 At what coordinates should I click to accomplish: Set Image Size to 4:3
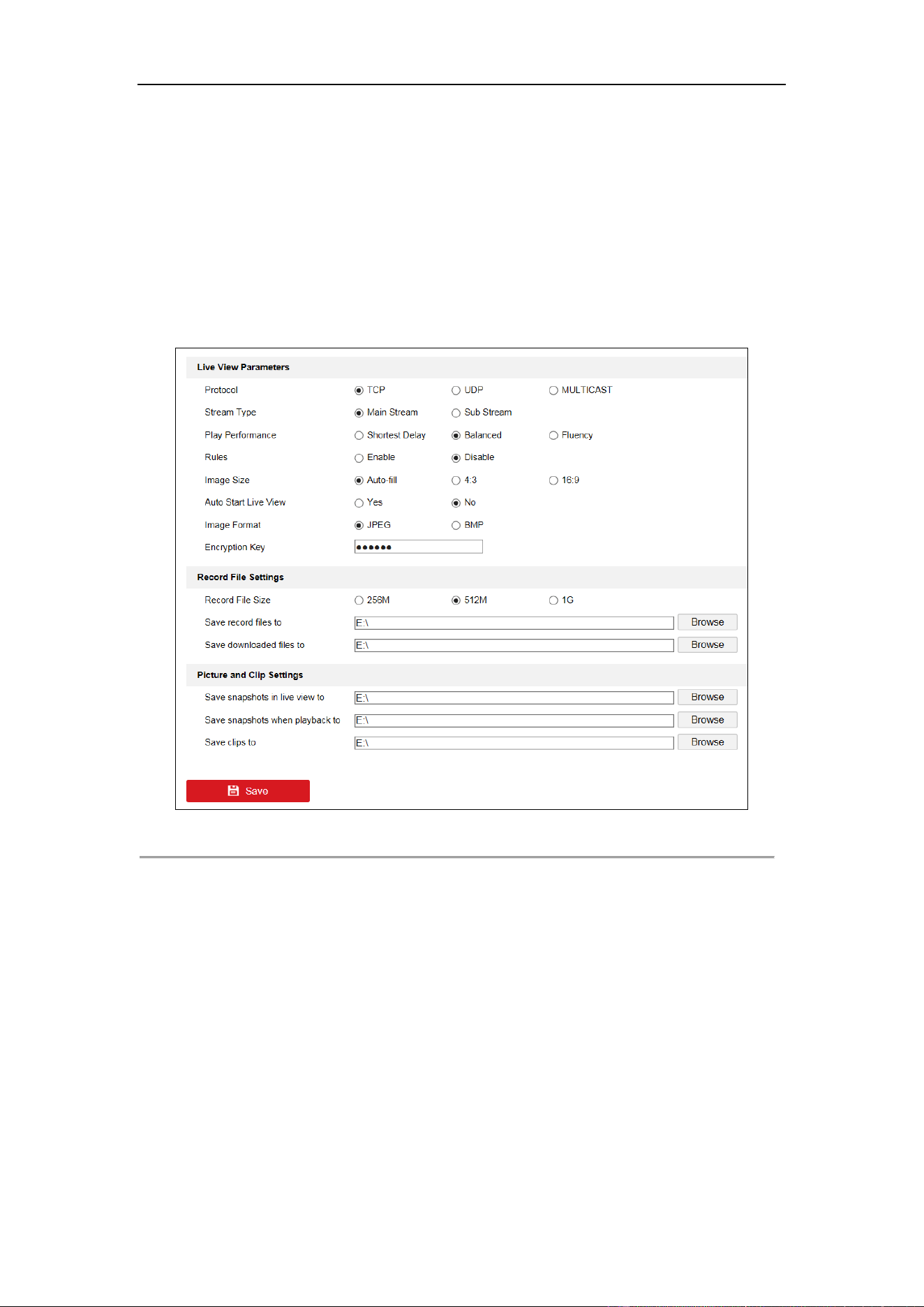tap(456, 480)
